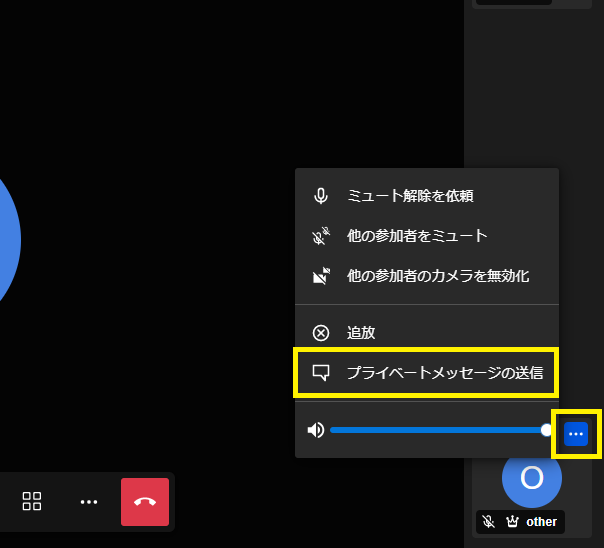Open プライベートメッセージの送信 option

(427, 372)
